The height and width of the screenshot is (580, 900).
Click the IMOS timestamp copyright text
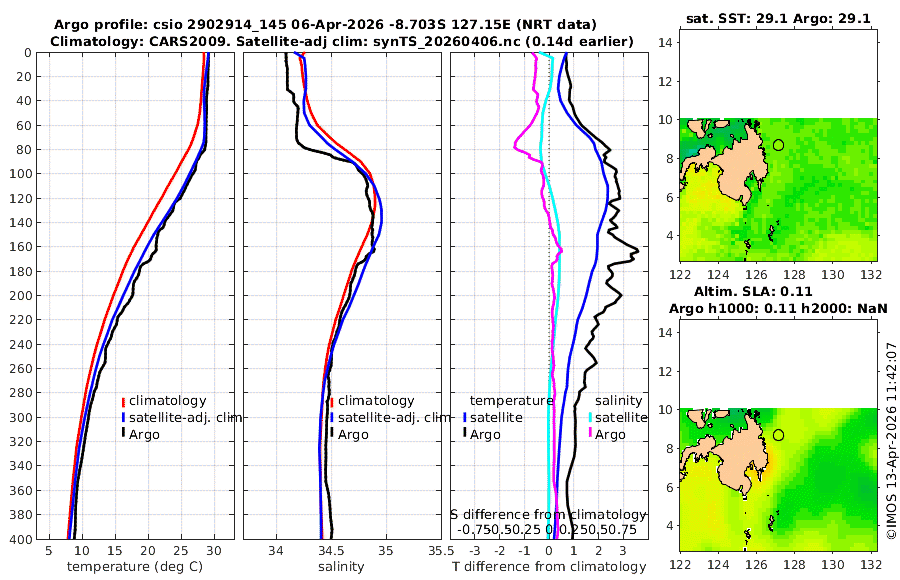tap(891, 440)
